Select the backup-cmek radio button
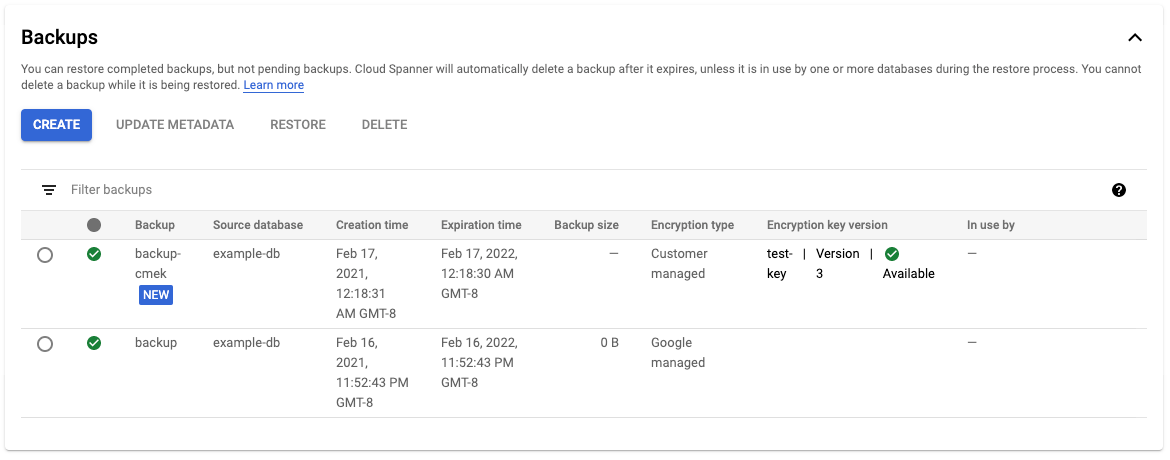Screen dimensions: 1170x460 [45, 255]
